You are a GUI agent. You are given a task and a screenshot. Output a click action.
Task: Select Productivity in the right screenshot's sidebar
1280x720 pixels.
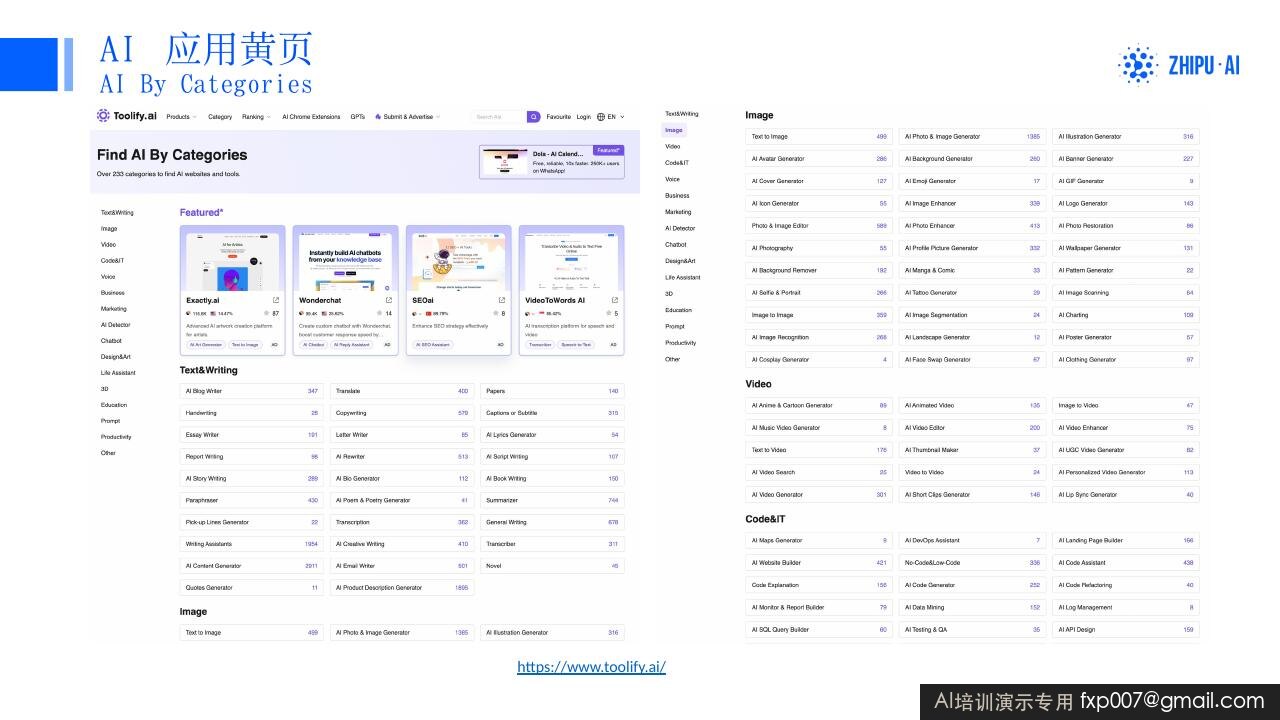681,343
